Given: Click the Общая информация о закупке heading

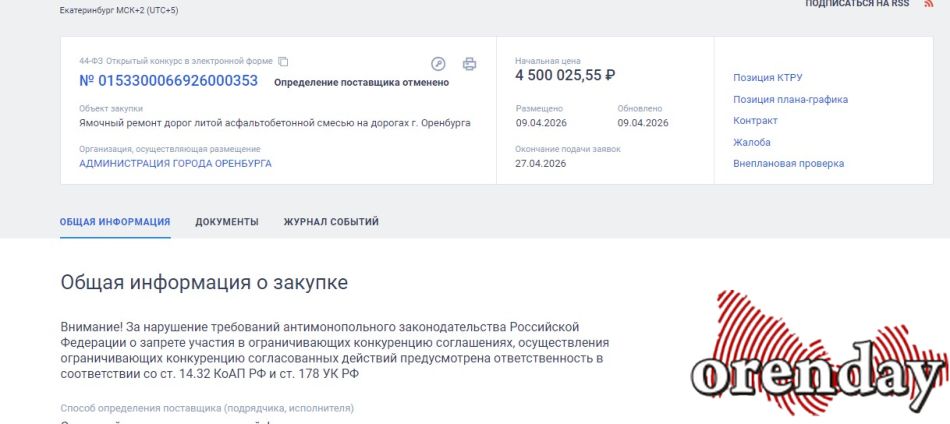Looking at the screenshot, I should (204, 283).
